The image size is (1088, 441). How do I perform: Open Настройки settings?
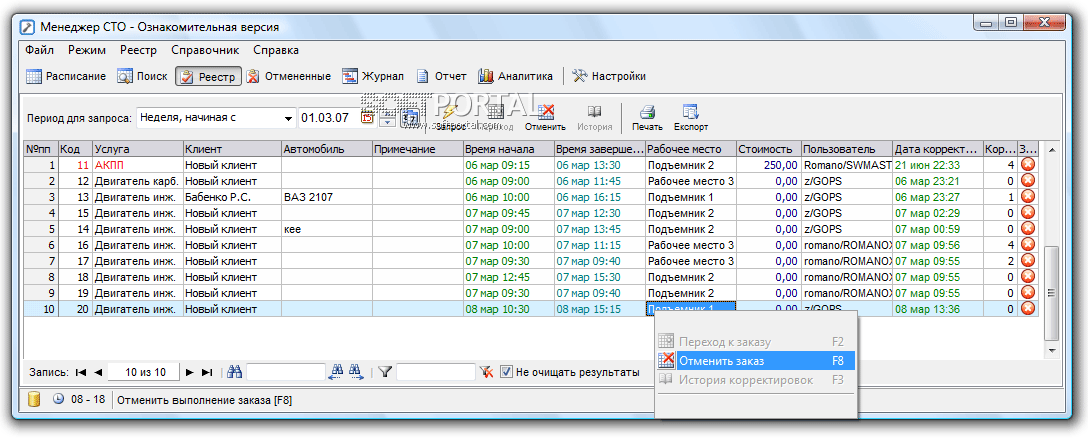pos(609,76)
